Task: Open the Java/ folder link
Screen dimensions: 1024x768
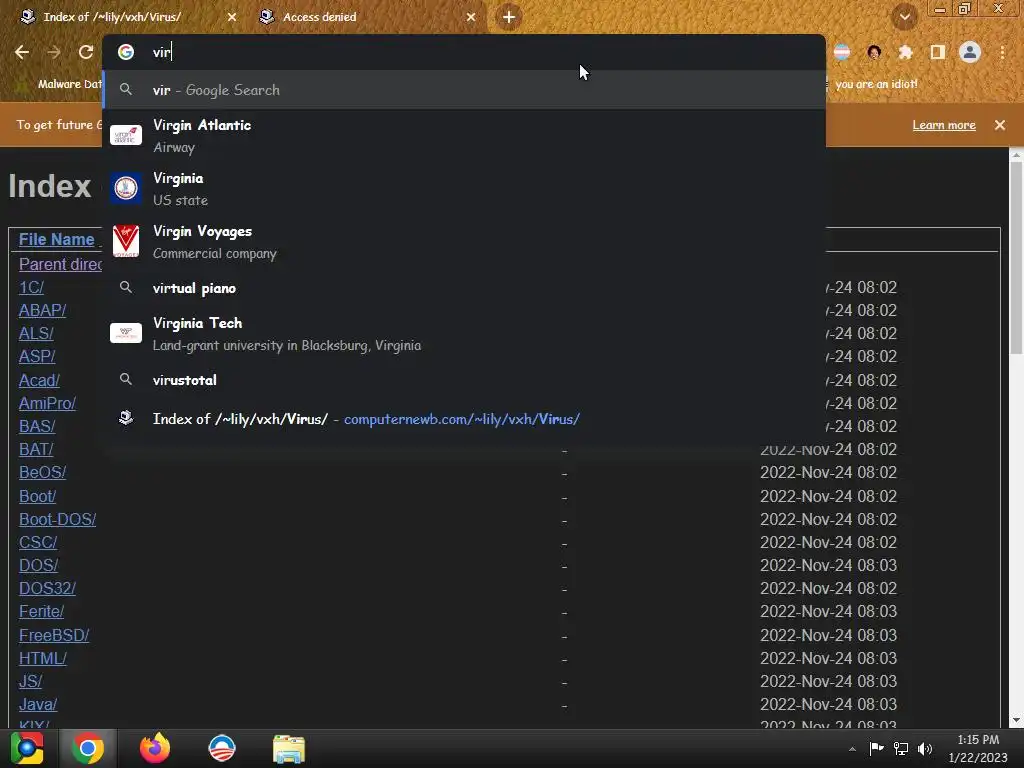Action: (x=38, y=705)
